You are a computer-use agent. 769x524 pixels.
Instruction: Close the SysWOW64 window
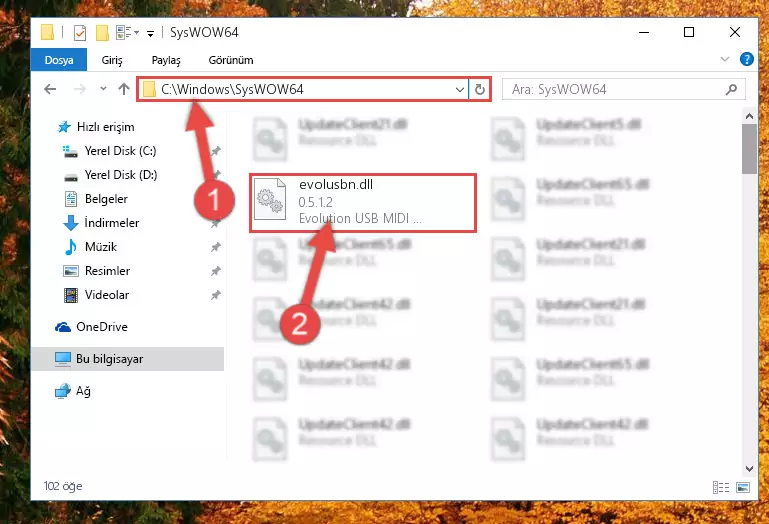click(x=735, y=32)
